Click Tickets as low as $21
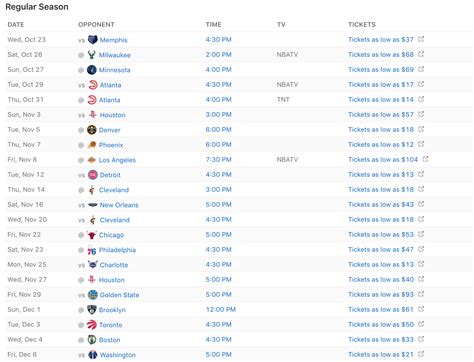 click(x=381, y=355)
